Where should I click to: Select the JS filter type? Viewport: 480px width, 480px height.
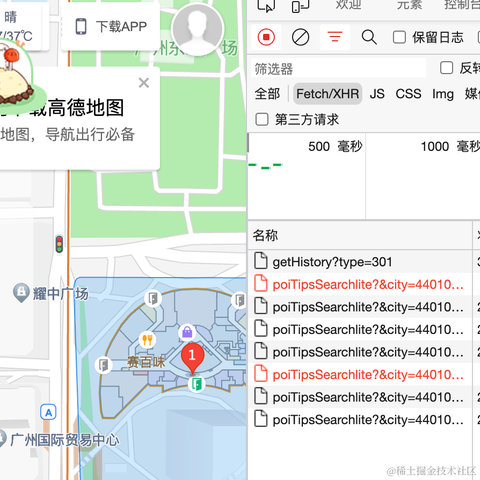coord(377,94)
